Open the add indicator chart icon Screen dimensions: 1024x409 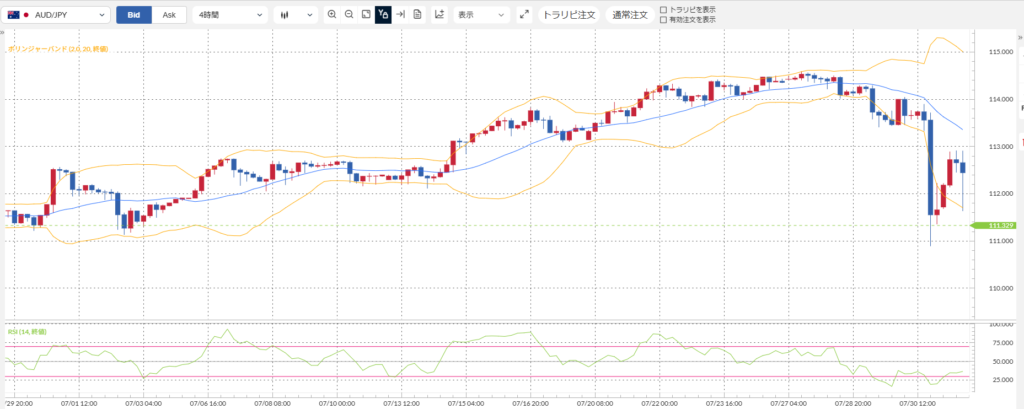pyautogui.click(x=440, y=14)
